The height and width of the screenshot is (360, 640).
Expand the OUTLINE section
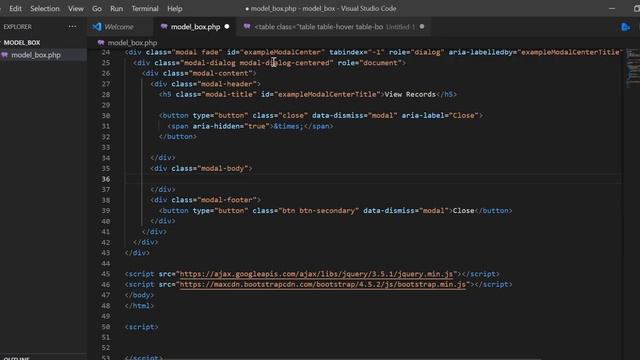(16, 358)
